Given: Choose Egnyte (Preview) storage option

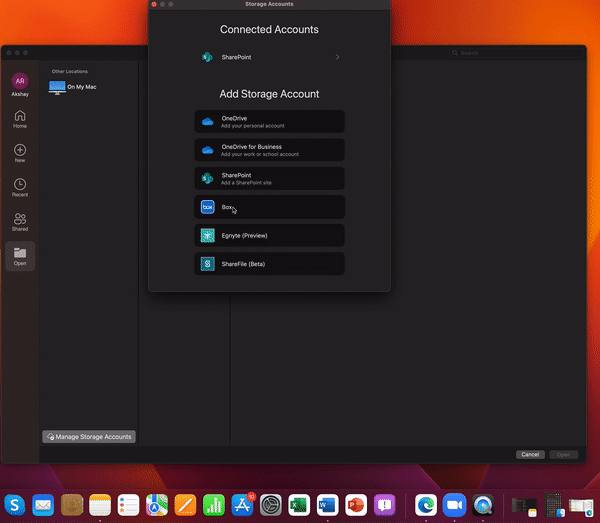Looking at the screenshot, I should (x=269, y=236).
